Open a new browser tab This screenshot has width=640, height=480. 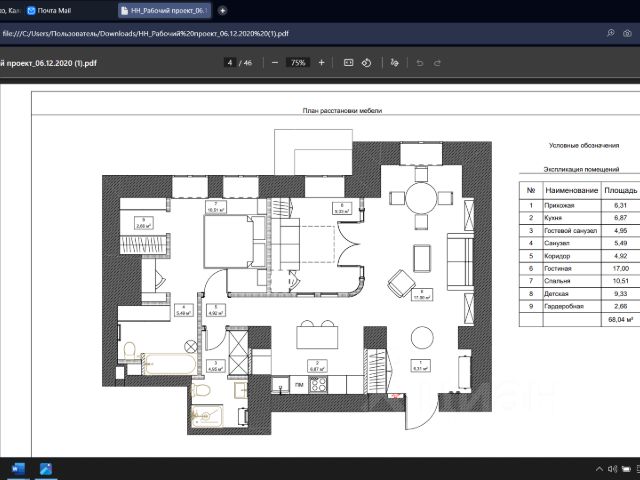[x=222, y=11]
